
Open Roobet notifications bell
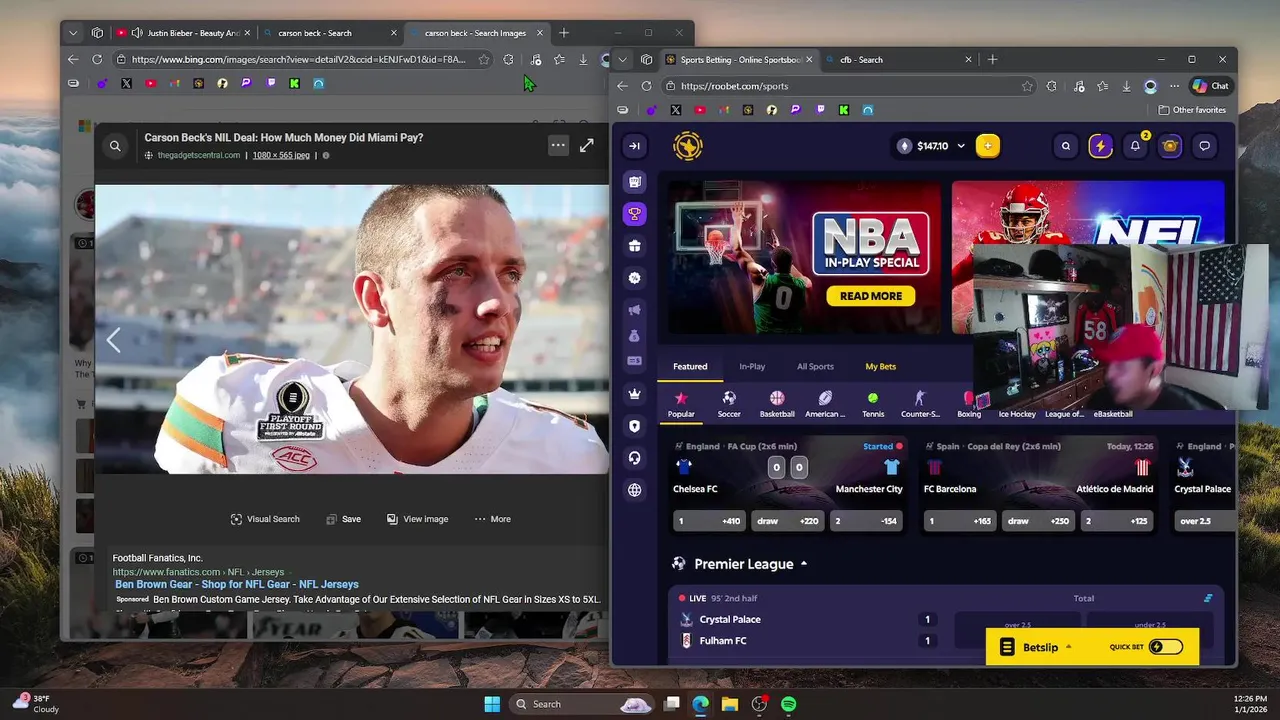[1135, 146]
